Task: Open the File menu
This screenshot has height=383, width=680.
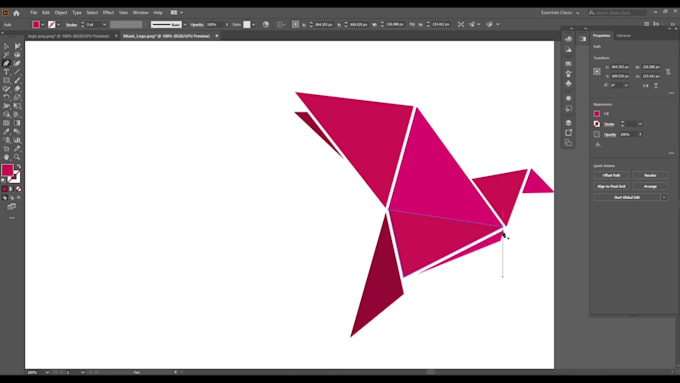Action: [x=33, y=13]
